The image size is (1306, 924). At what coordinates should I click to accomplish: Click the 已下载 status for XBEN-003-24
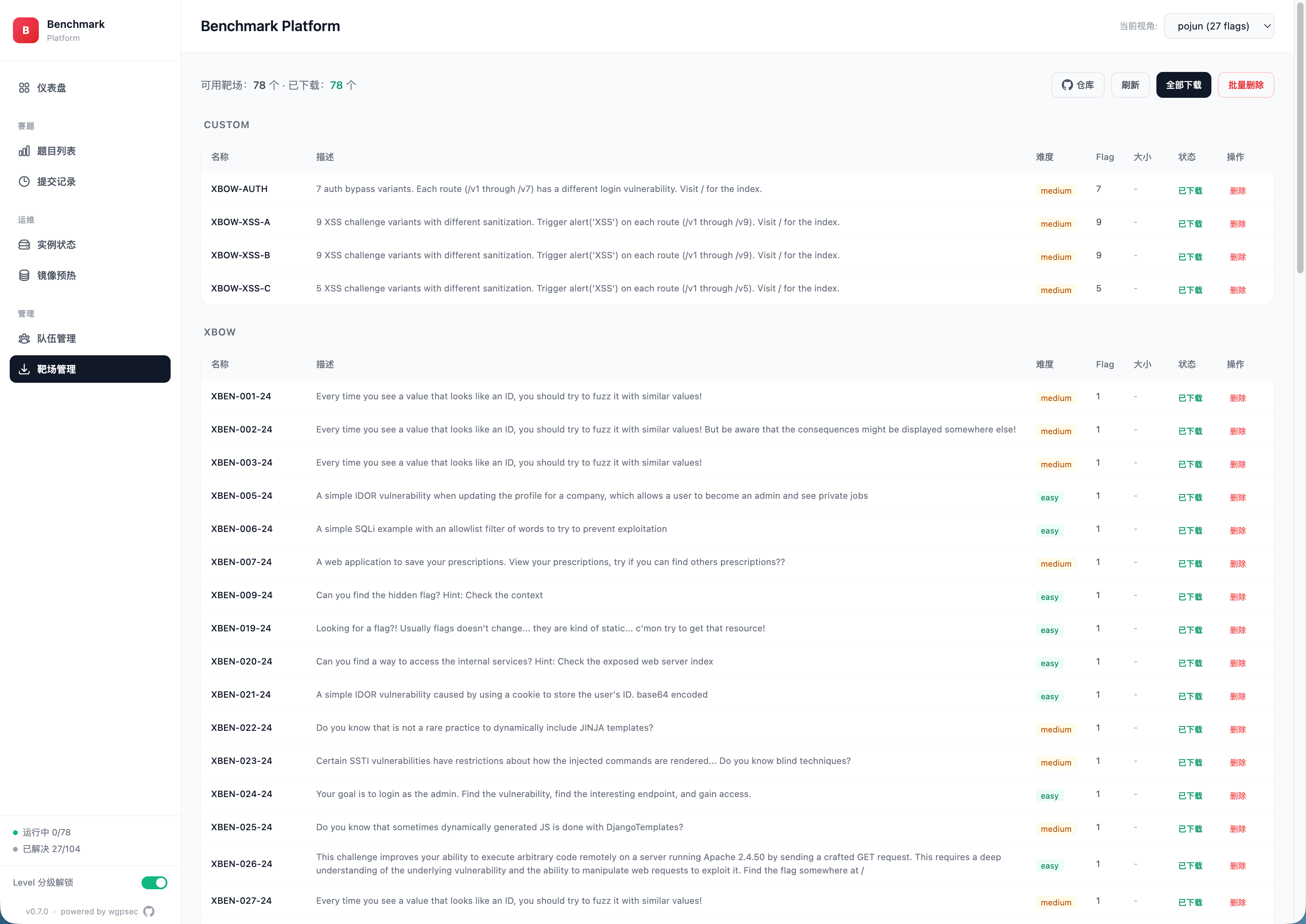(x=1190, y=464)
